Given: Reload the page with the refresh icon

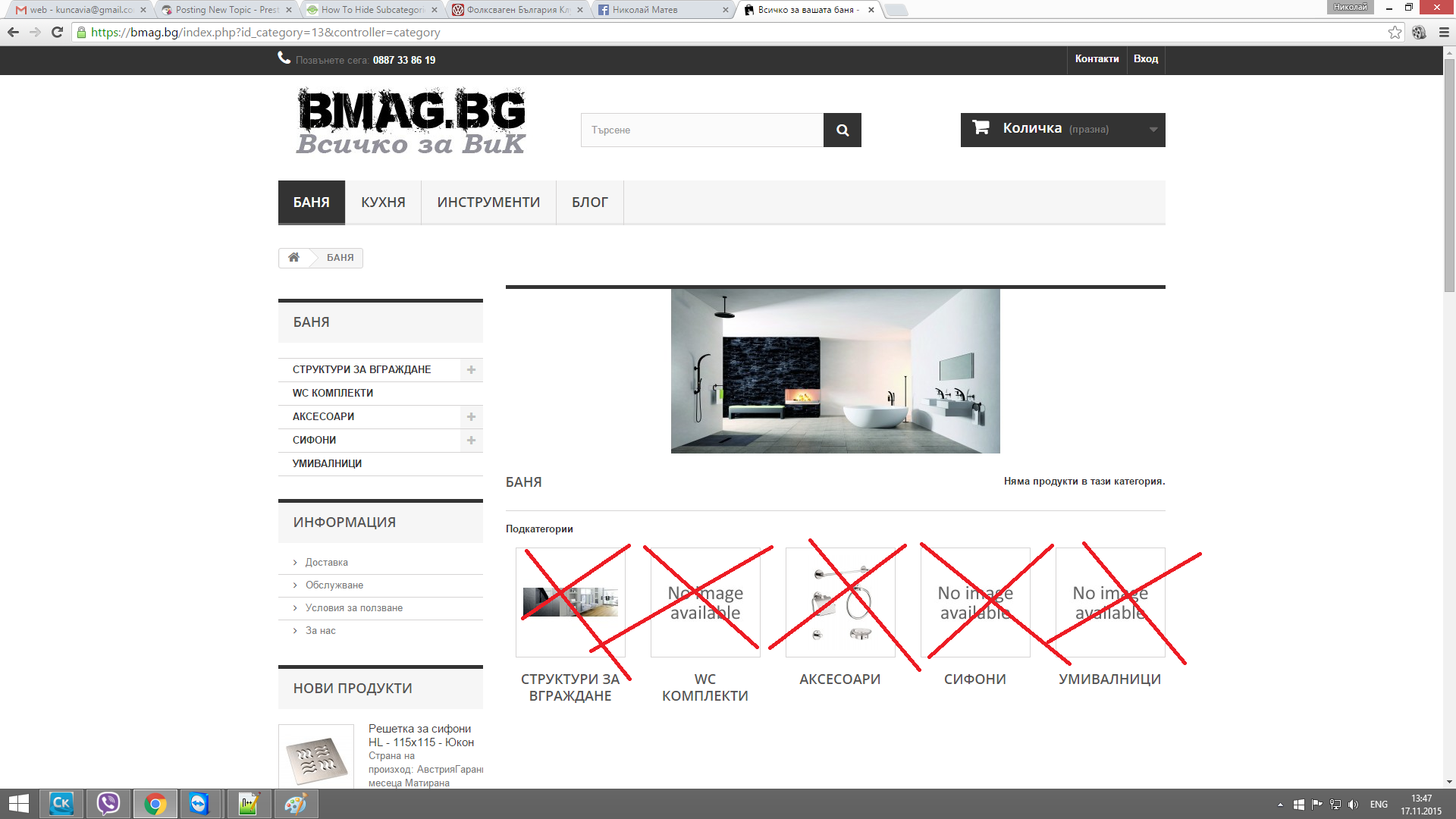Looking at the screenshot, I should 57,32.
